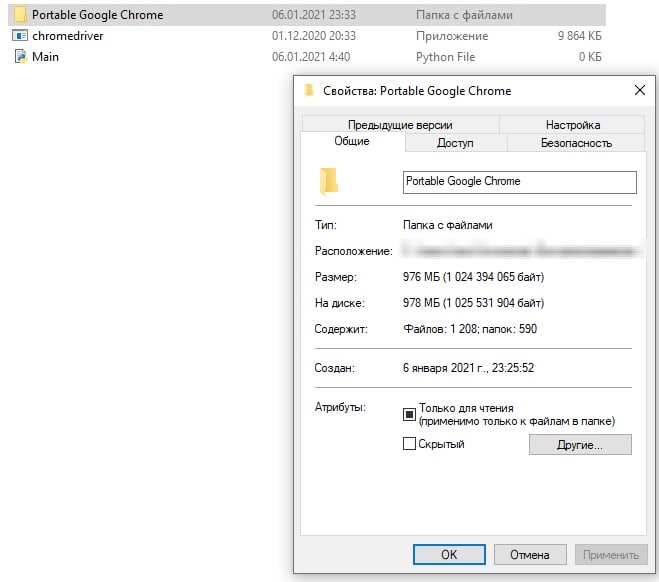The height and width of the screenshot is (582, 659).
Task: Click the "0 КБ" size cell
Action: 590,57
